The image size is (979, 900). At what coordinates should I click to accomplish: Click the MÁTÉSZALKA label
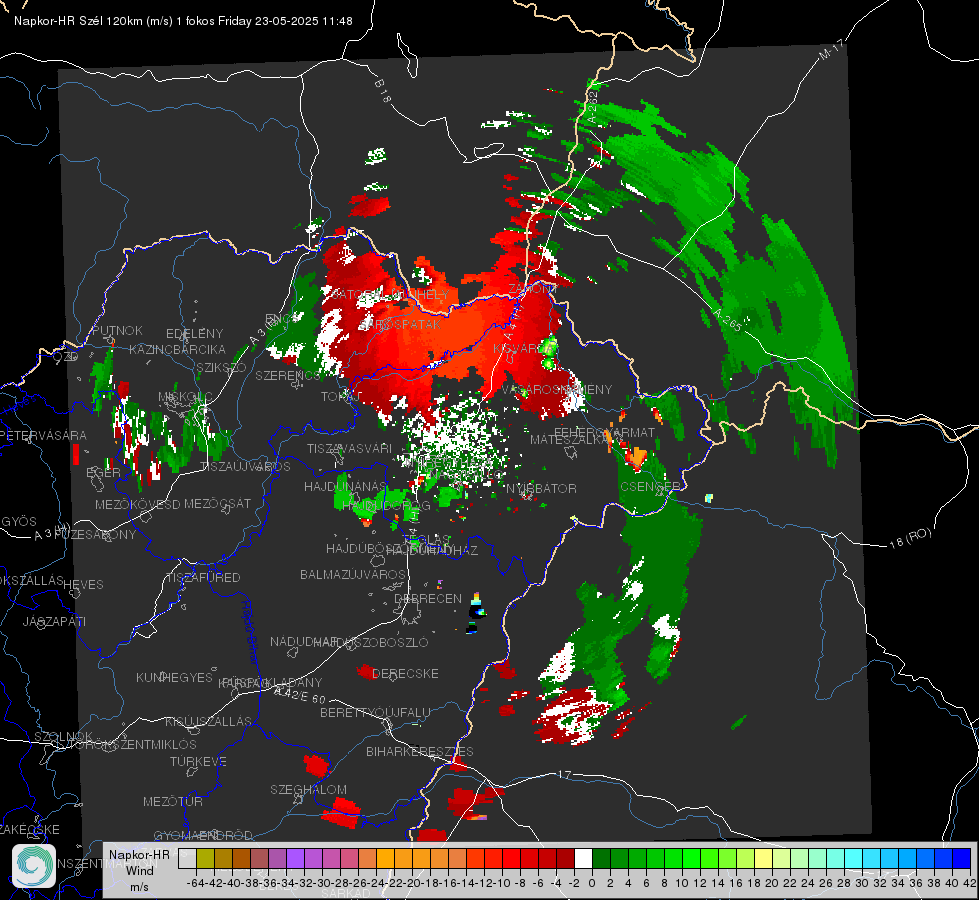tap(569, 440)
